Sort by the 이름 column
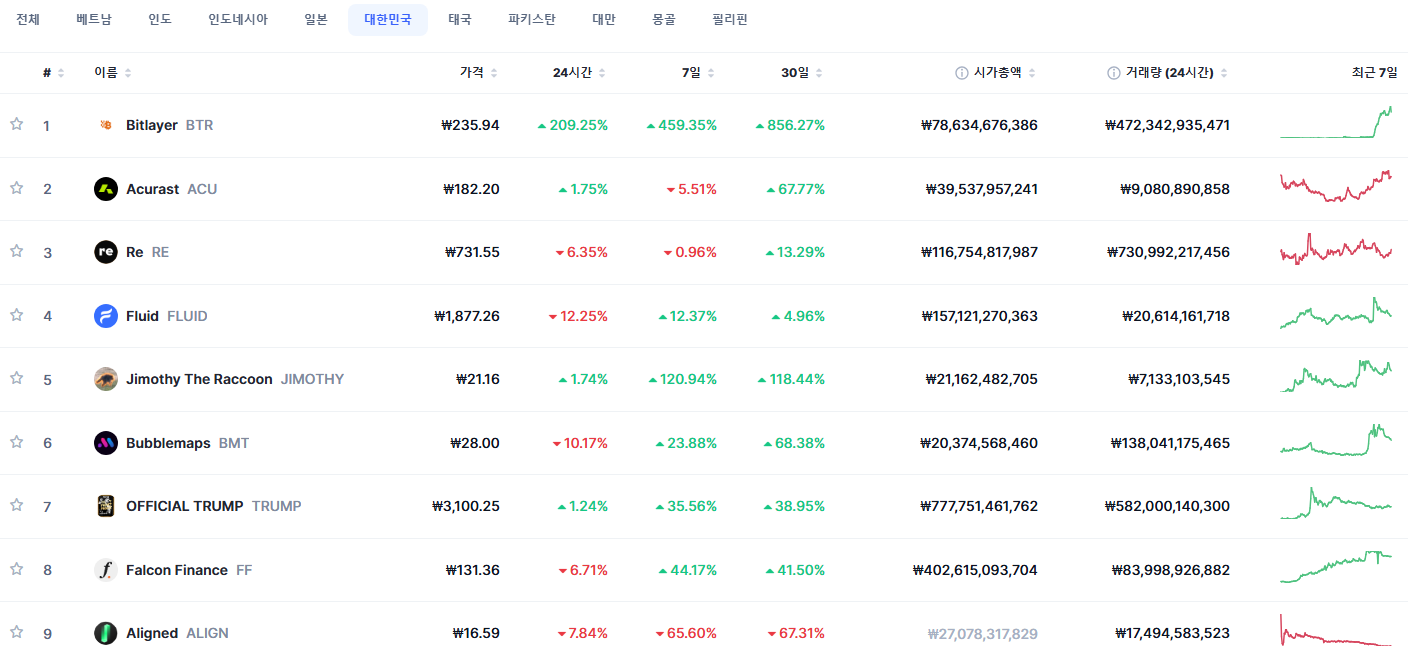Image resolution: width=1408 pixels, height=660 pixels. tap(113, 73)
